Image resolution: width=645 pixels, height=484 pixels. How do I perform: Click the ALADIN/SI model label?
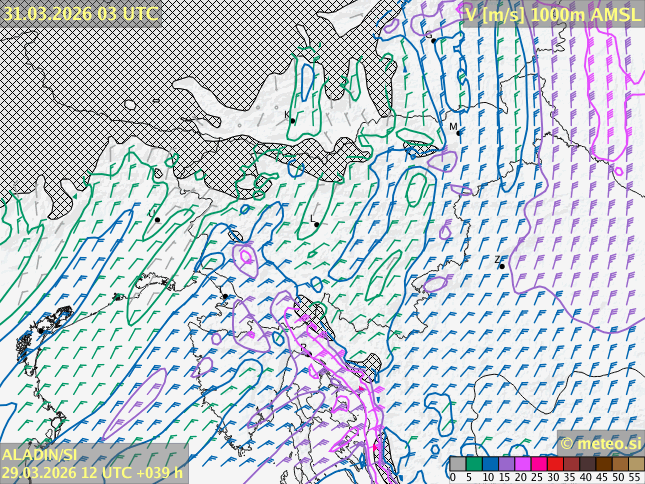40,455
